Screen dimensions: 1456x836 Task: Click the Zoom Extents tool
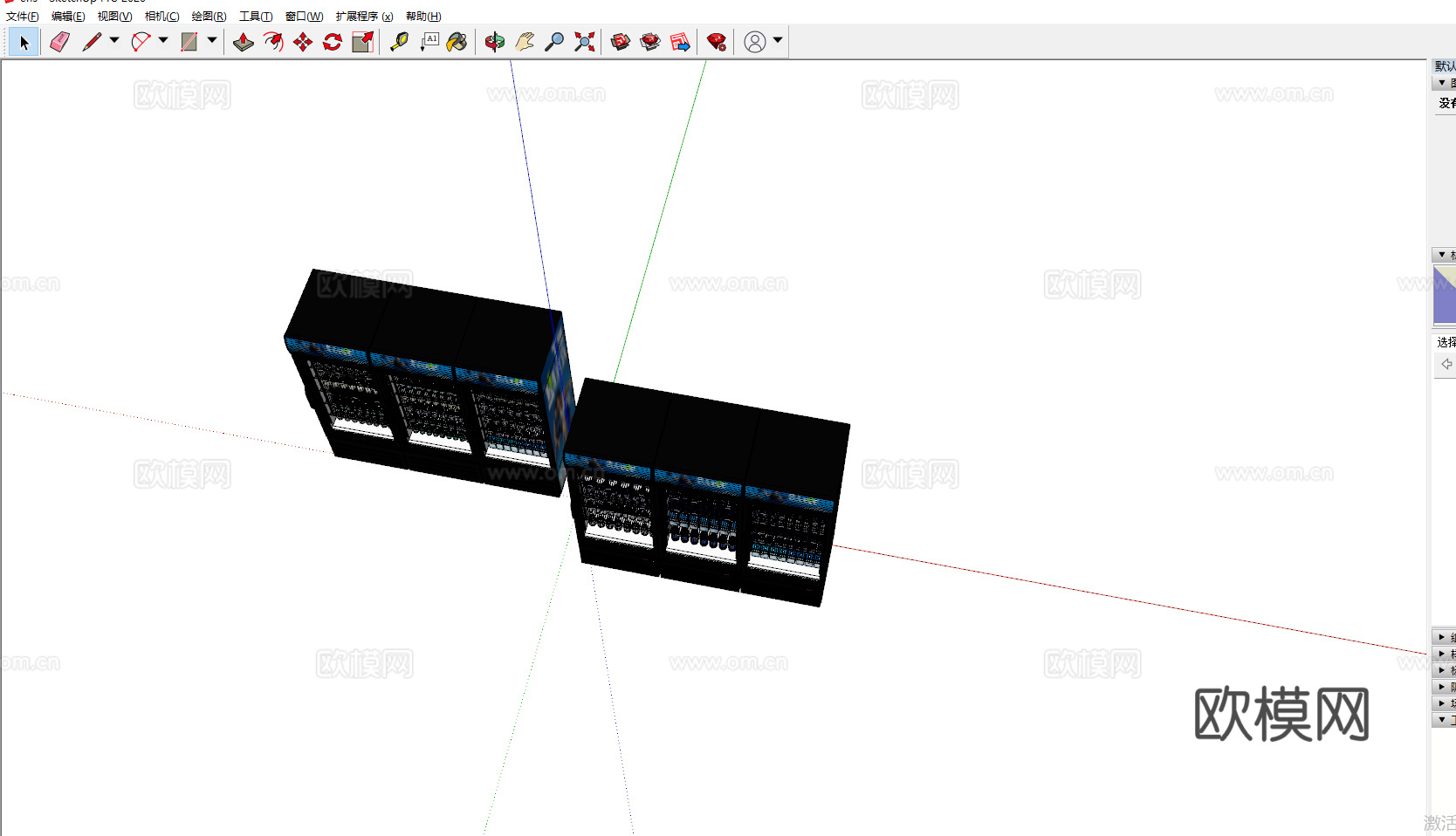584,42
